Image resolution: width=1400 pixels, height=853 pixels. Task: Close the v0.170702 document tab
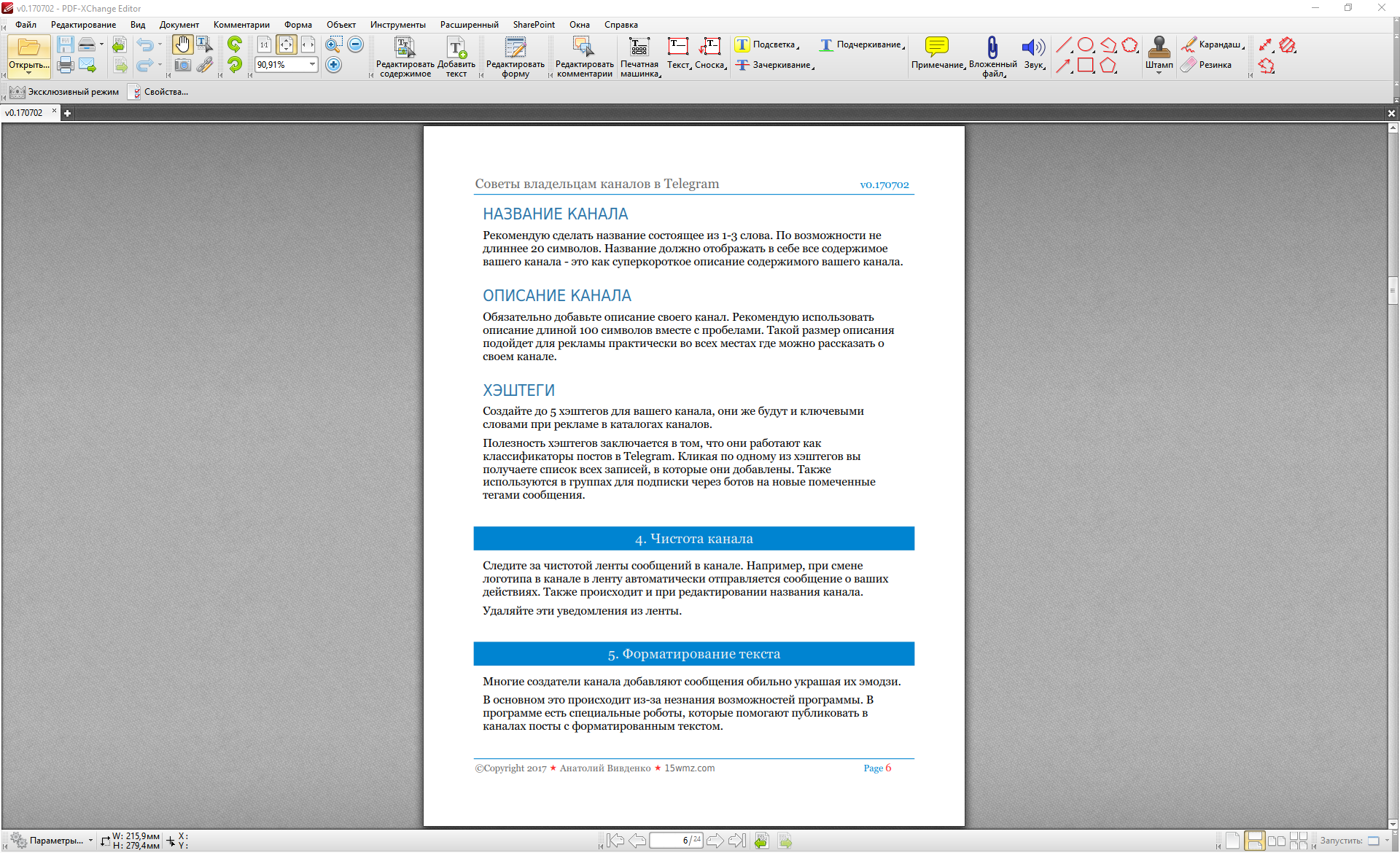coord(54,111)
